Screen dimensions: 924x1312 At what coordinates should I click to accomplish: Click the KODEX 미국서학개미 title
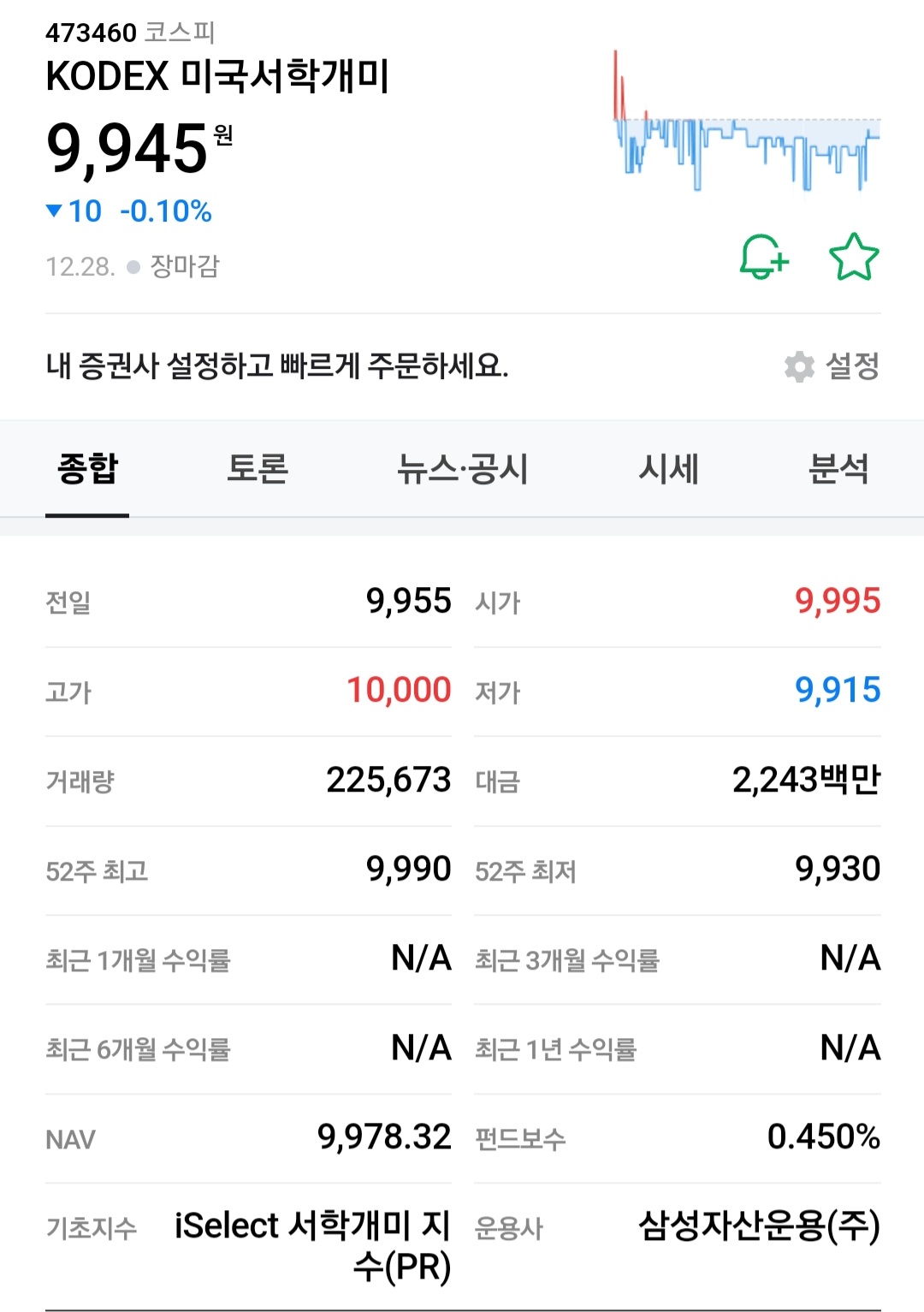(217, 77)
